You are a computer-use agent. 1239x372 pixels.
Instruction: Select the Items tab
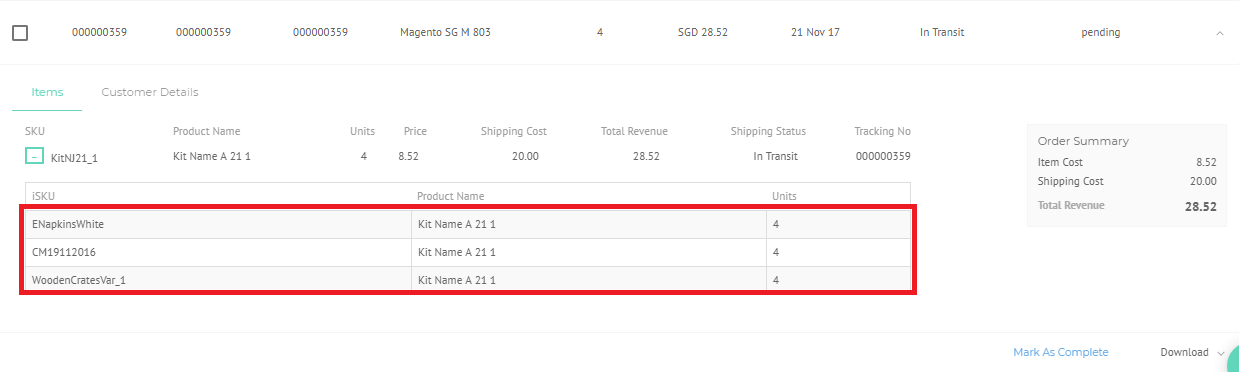47,92
